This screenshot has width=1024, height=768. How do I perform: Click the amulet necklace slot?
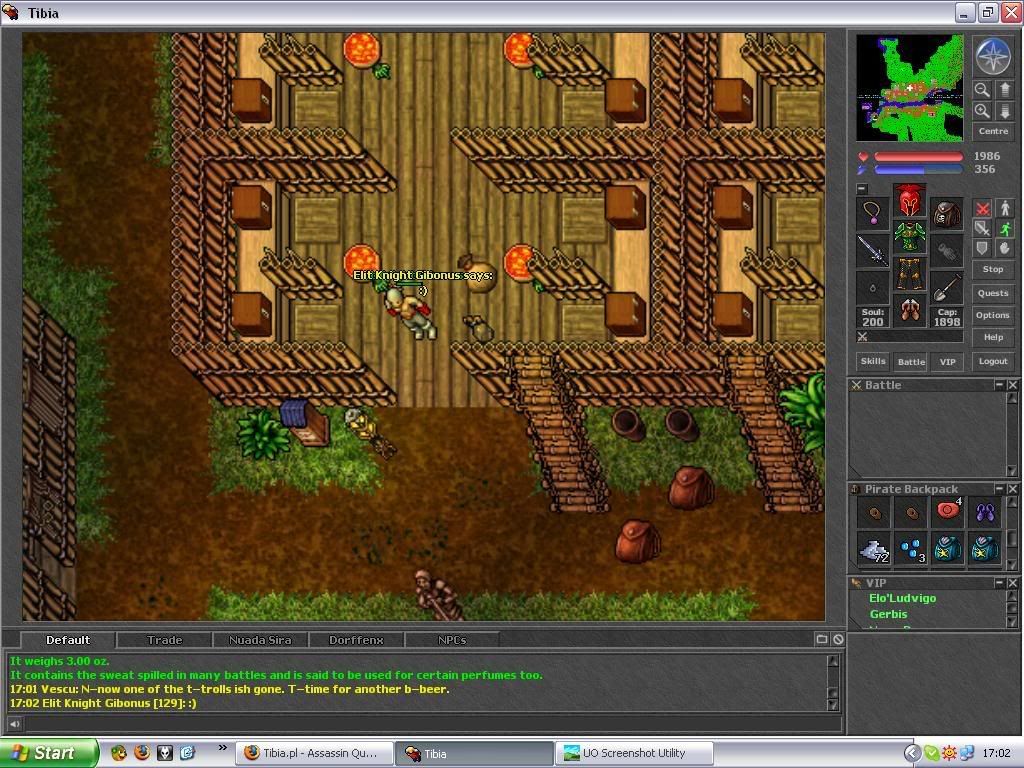[x=872, y=214]
